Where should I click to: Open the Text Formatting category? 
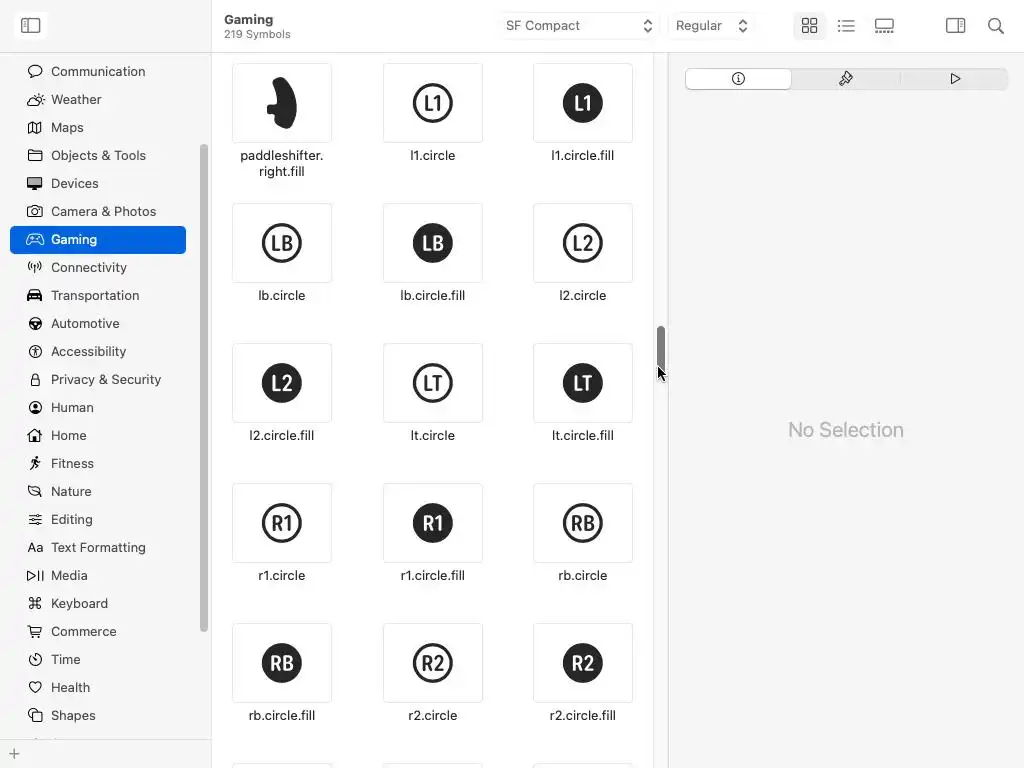pyautogui.click(x=98, y=547)
